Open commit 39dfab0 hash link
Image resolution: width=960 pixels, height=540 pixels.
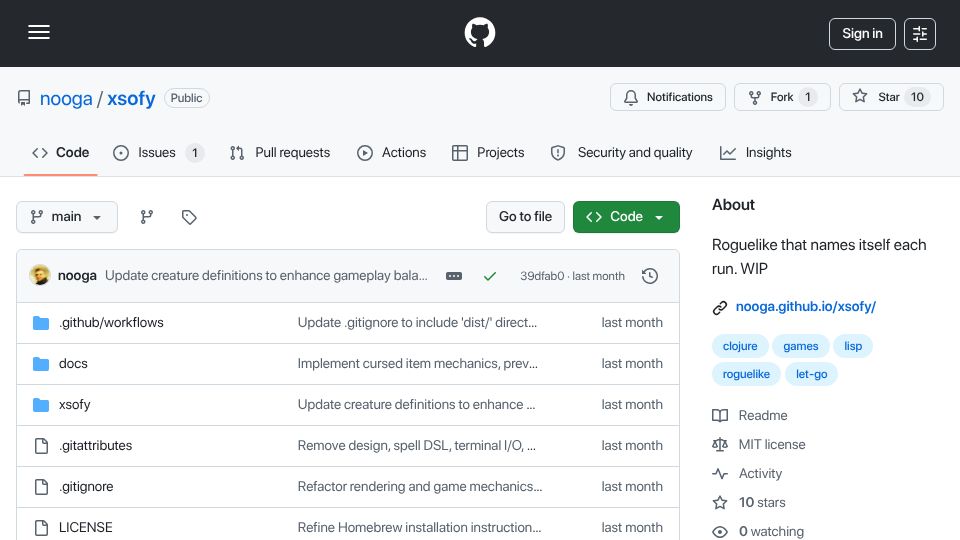pyautogui.click(x=542, y=276)
